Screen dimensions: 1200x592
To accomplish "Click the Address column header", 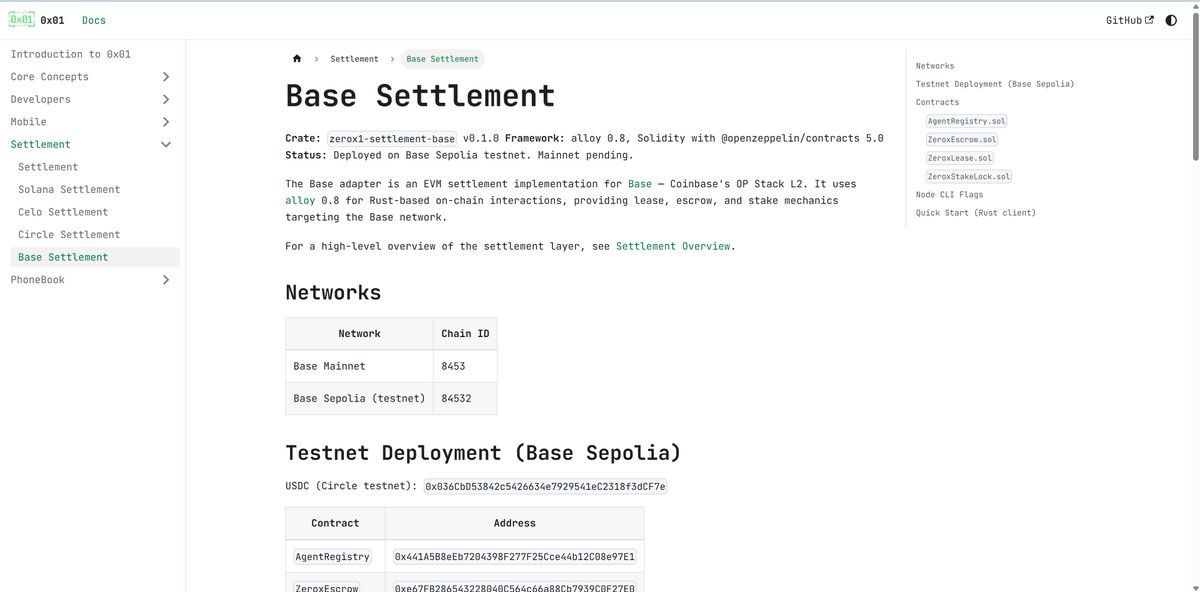I will (515, 523).
